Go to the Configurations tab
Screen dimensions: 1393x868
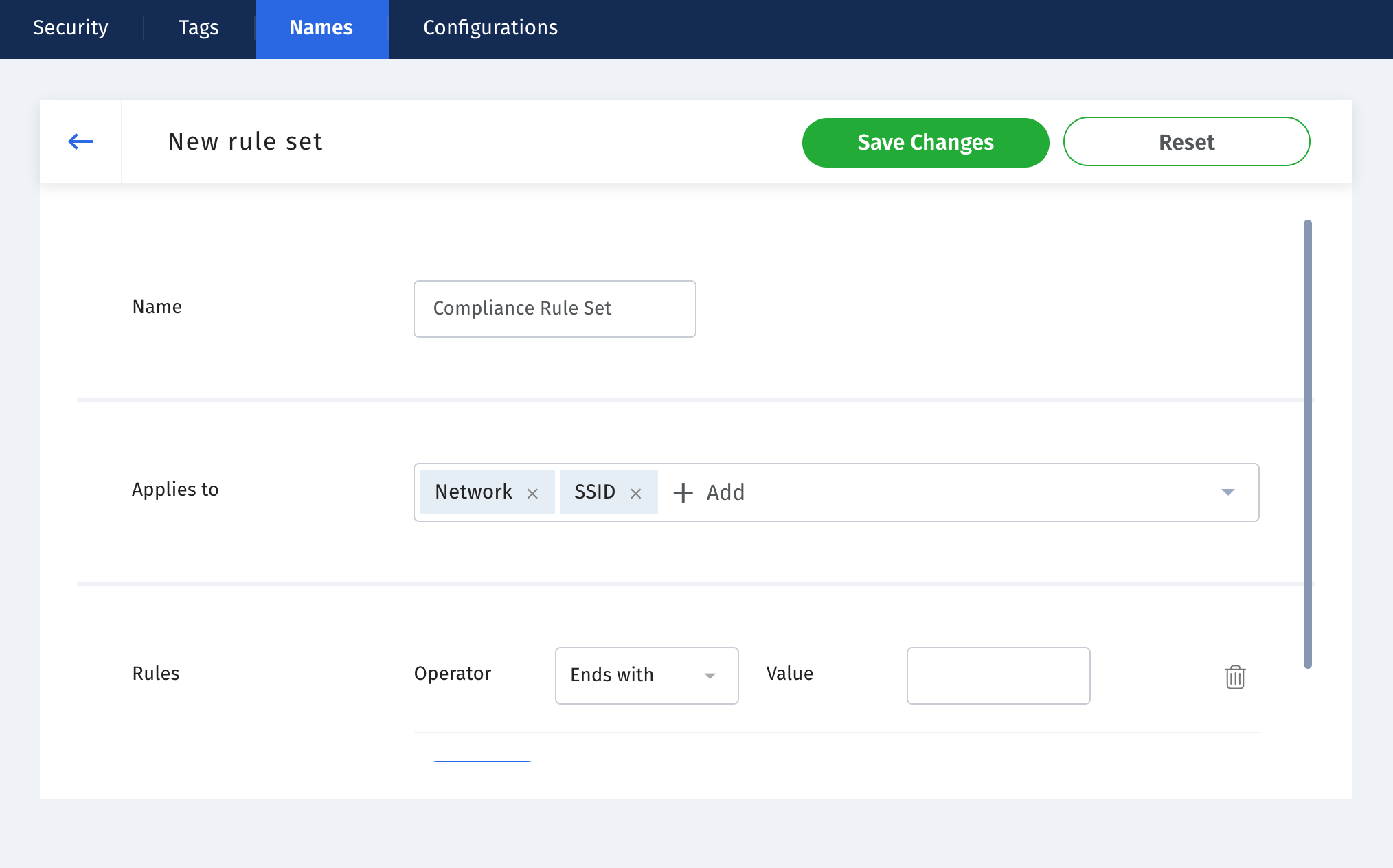(x=490, y=27)
